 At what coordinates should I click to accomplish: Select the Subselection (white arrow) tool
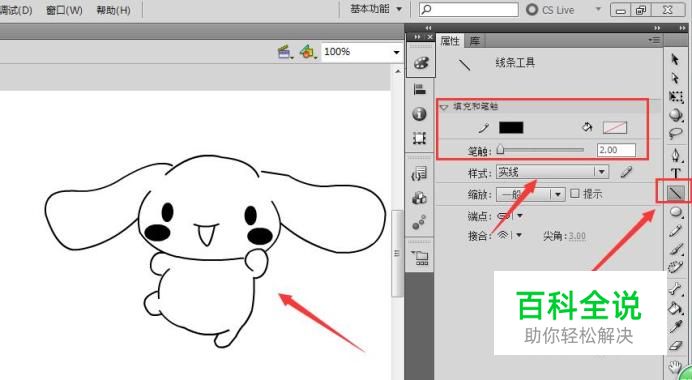[x=675, y=78]
